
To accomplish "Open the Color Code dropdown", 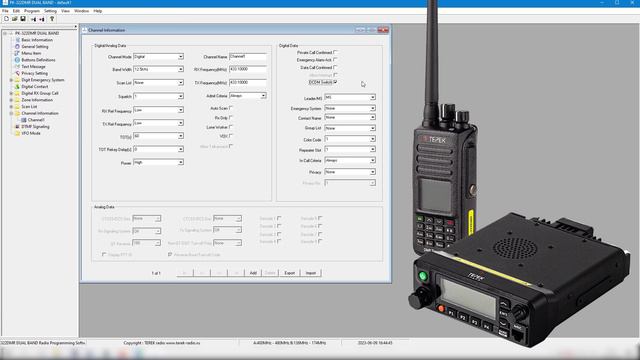I will click(373, 139).
